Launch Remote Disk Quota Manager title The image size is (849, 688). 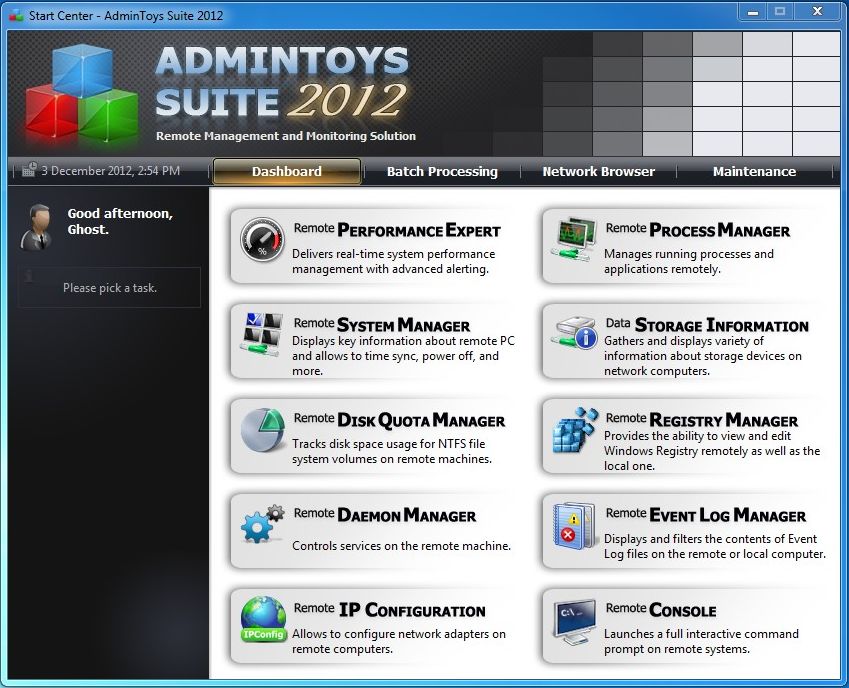(x=399, y=420)
